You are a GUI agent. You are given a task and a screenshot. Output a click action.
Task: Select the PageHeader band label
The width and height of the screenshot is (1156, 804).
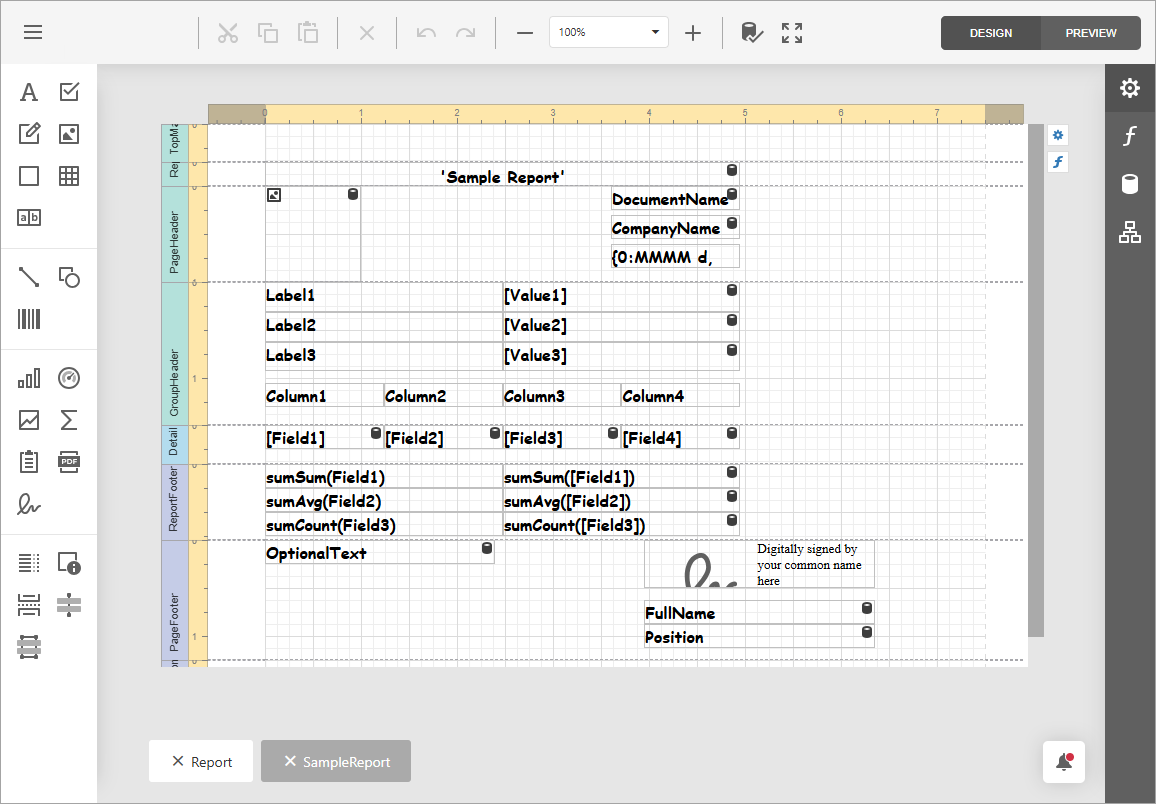pyautogui.click(x=175, y=234)
